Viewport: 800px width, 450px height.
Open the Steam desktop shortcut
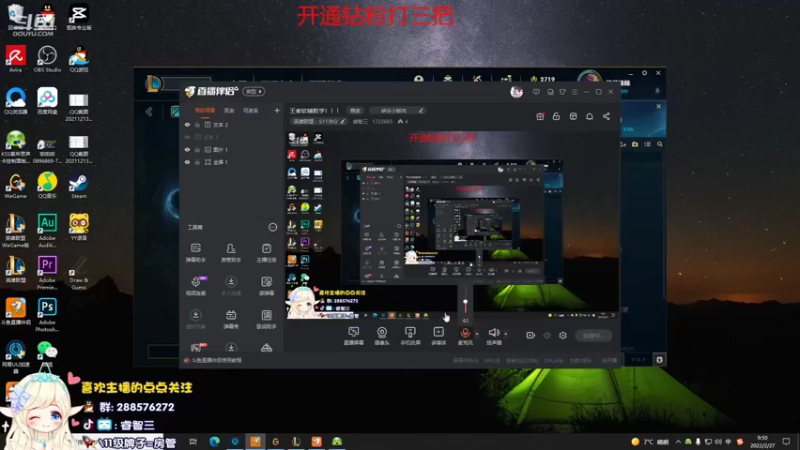pos(79,186)
